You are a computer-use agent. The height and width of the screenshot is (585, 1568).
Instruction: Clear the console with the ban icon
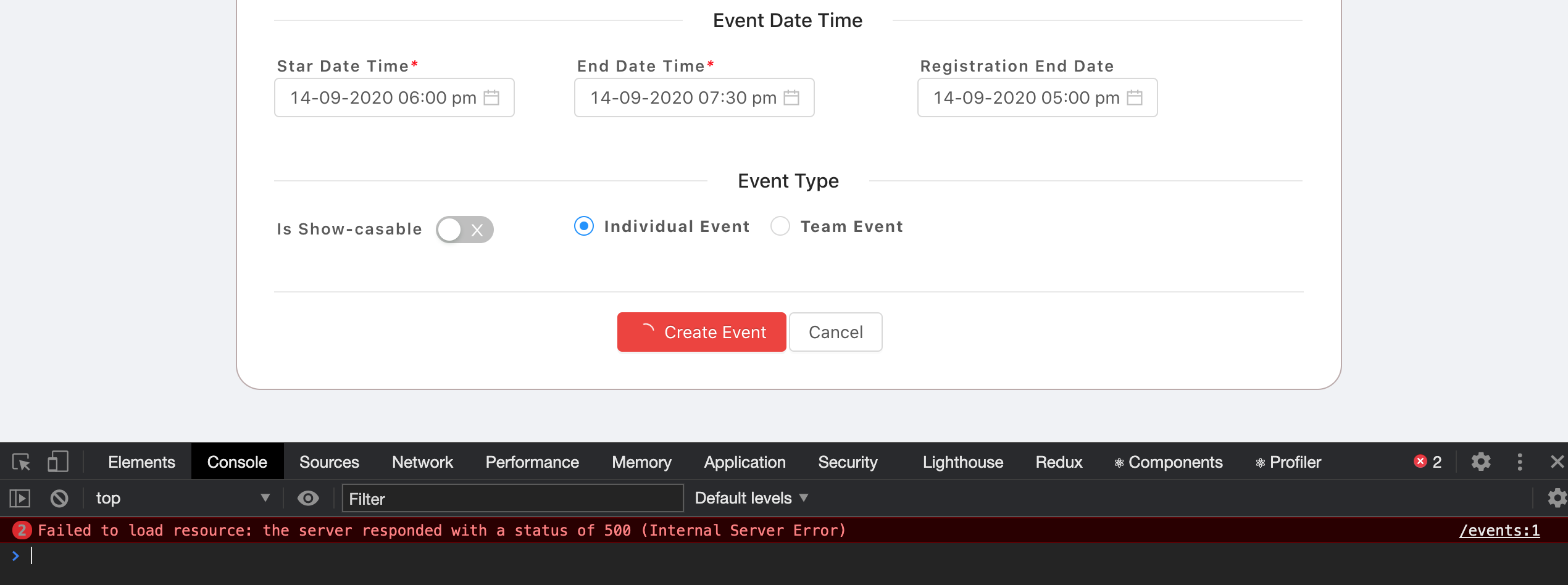pos(59,498)
